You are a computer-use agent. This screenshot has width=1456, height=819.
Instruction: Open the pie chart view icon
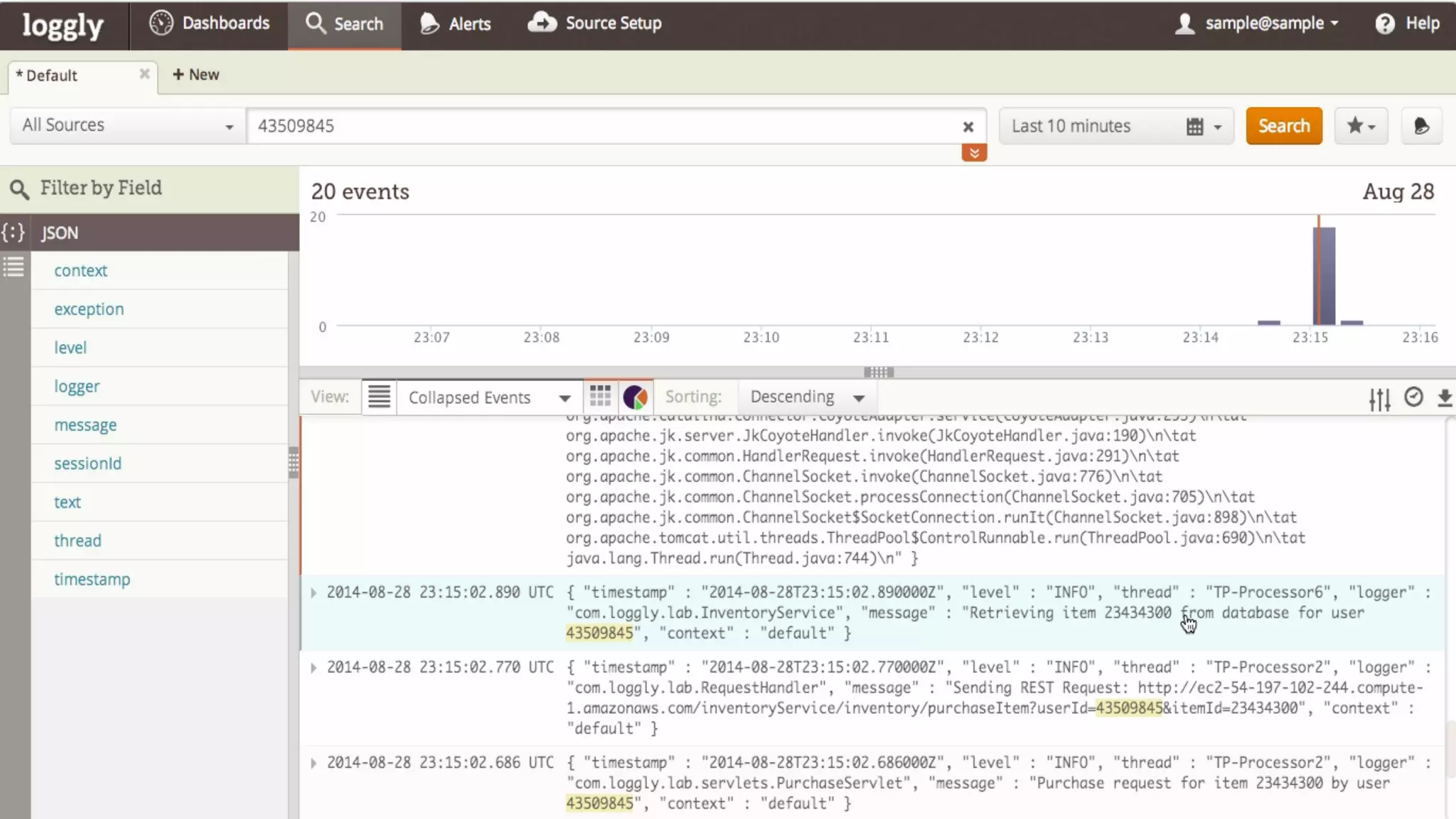[x=635, y=397]
